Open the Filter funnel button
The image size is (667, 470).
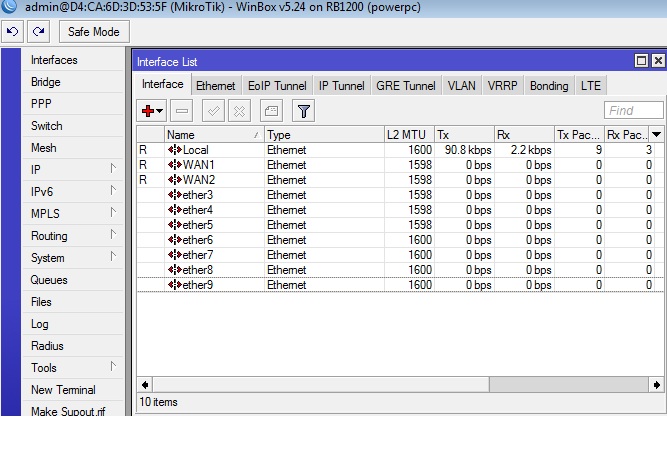coord(303,111)
